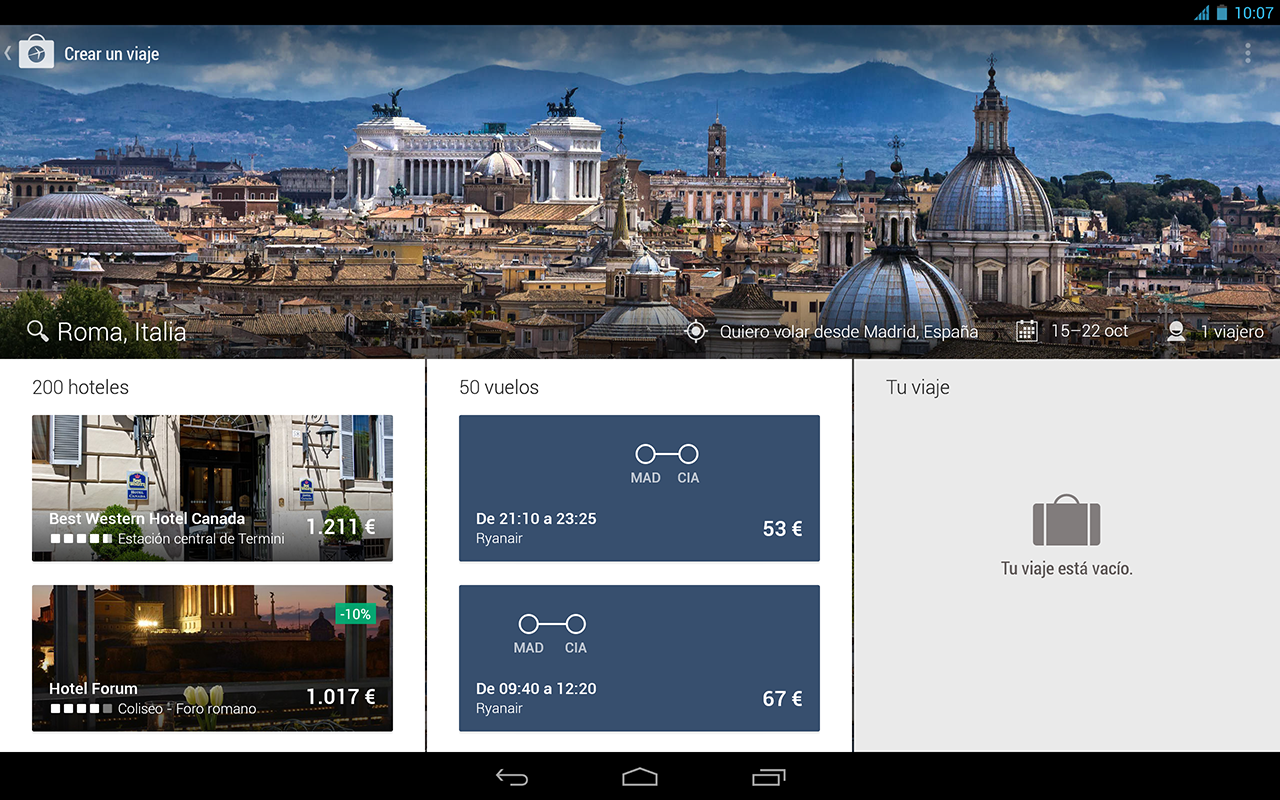
Task: Open the Android Recent Apps button
Action: [768, 777]
